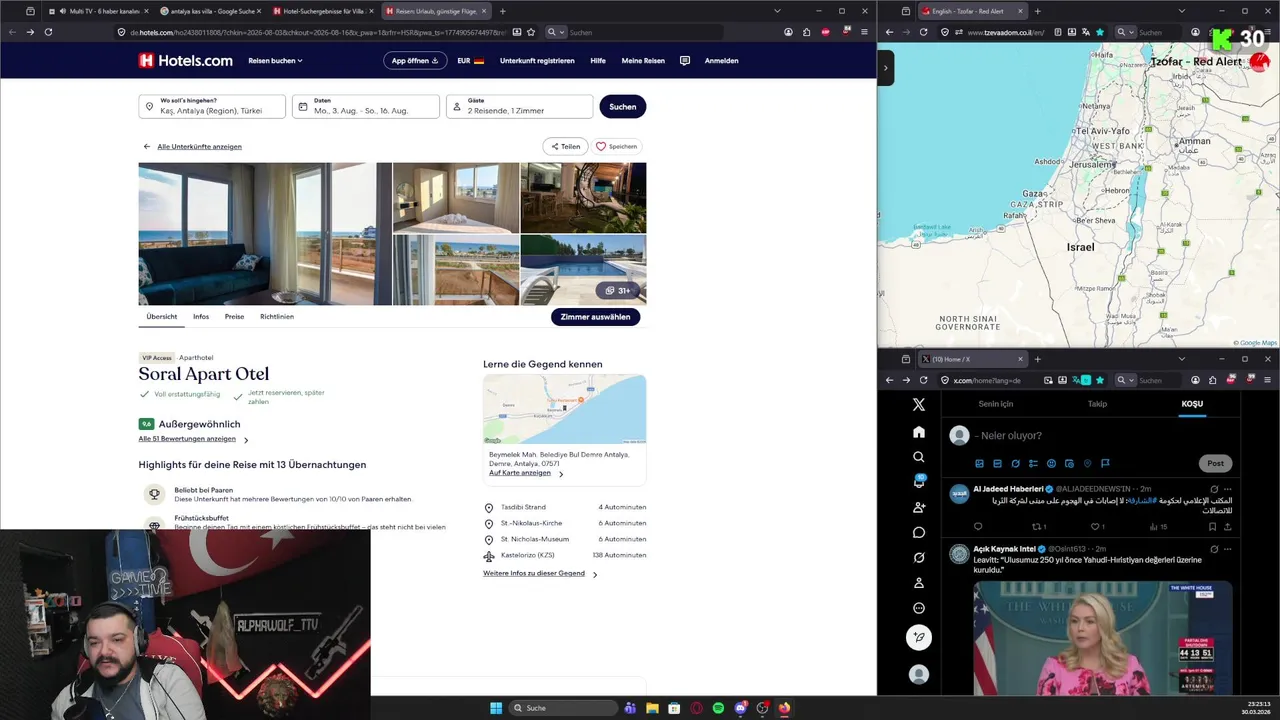Expand more options on Al Jadeed post

pyautogui.click(x=1228, y=489)
